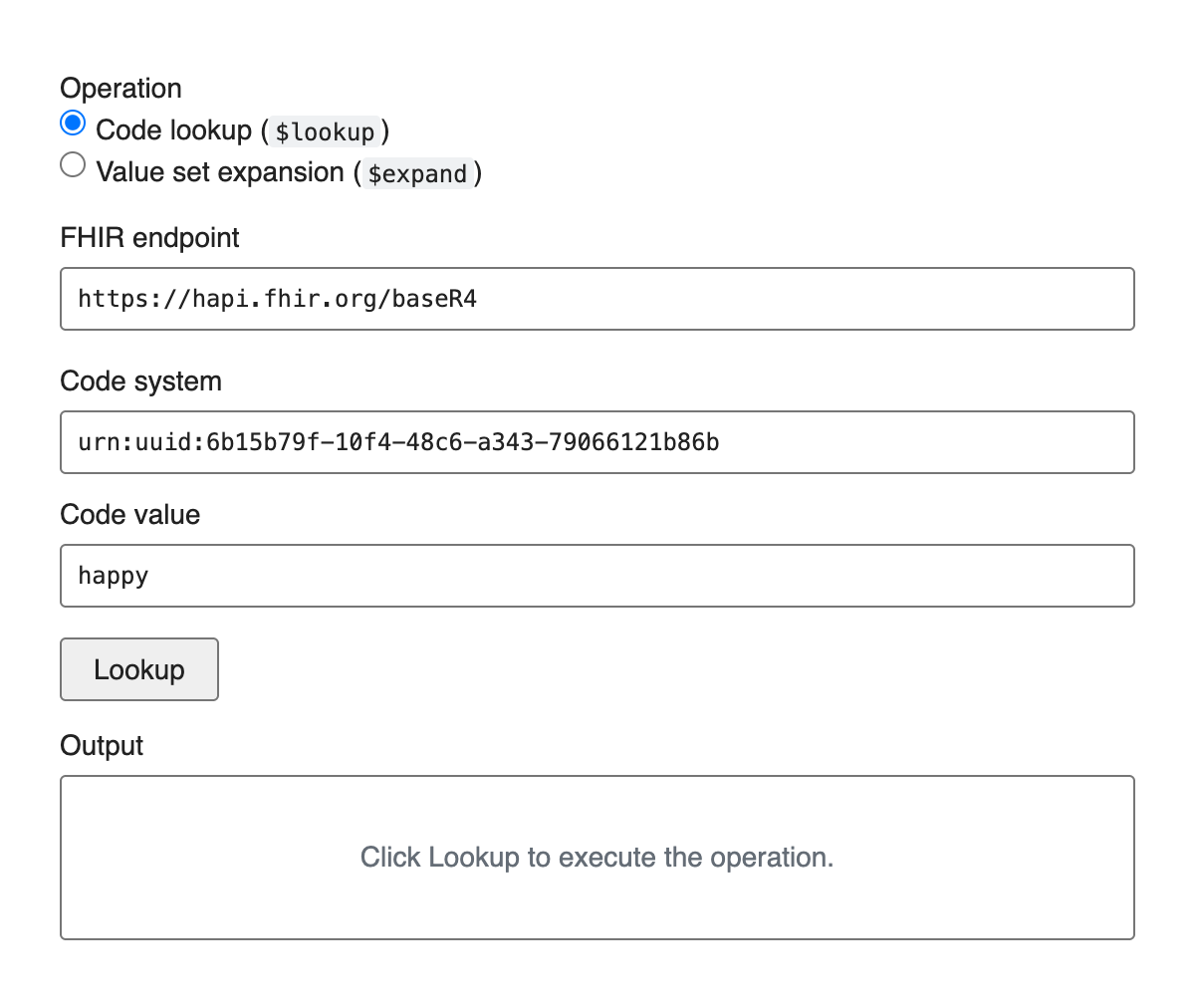
Task: Click the 'Output' section label
Action: [102, 746]
